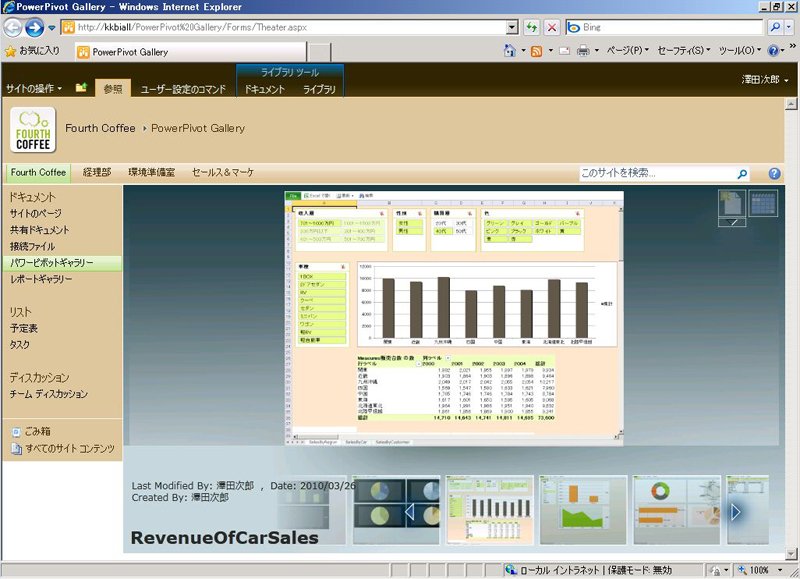
Task: Select the ライブラリ ribbon tab
Action: 319,89
